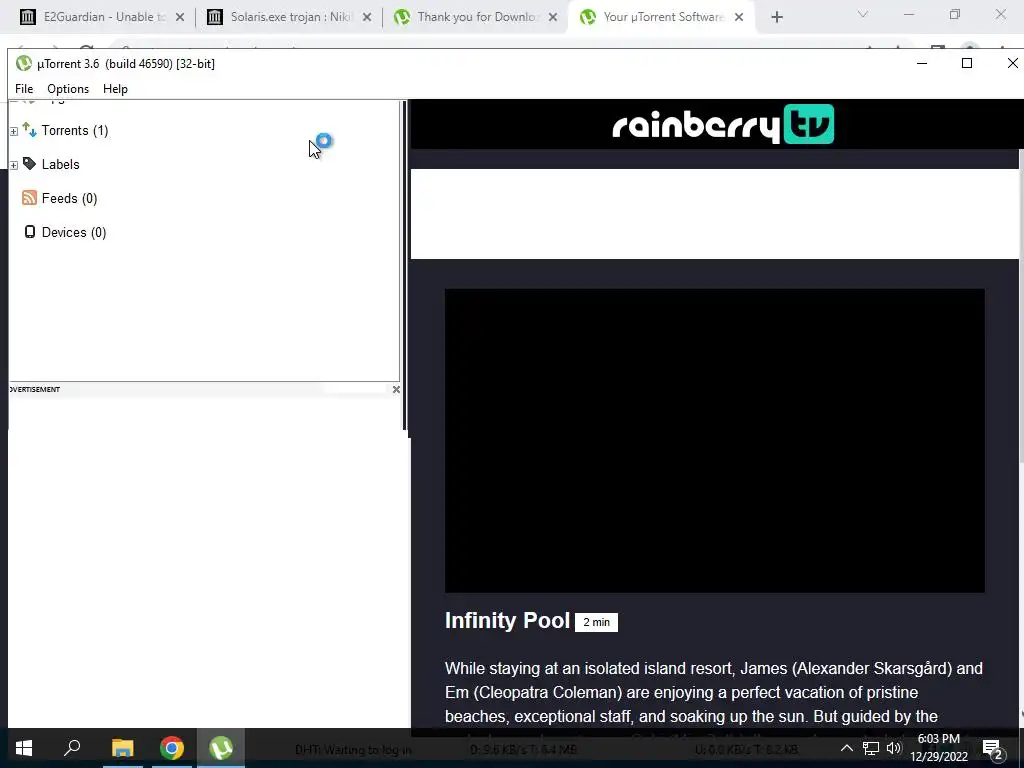Play the Infinity Pool video preview
This screenshot has width=1024, height=768.
point(714,441)
